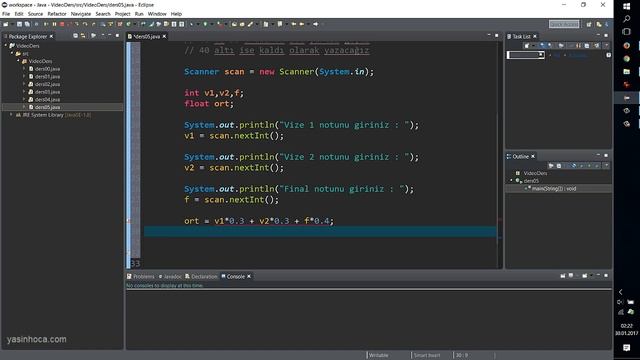Click the Save icon in the toolbar
The image size is (640, 360).
click(19, 24)
